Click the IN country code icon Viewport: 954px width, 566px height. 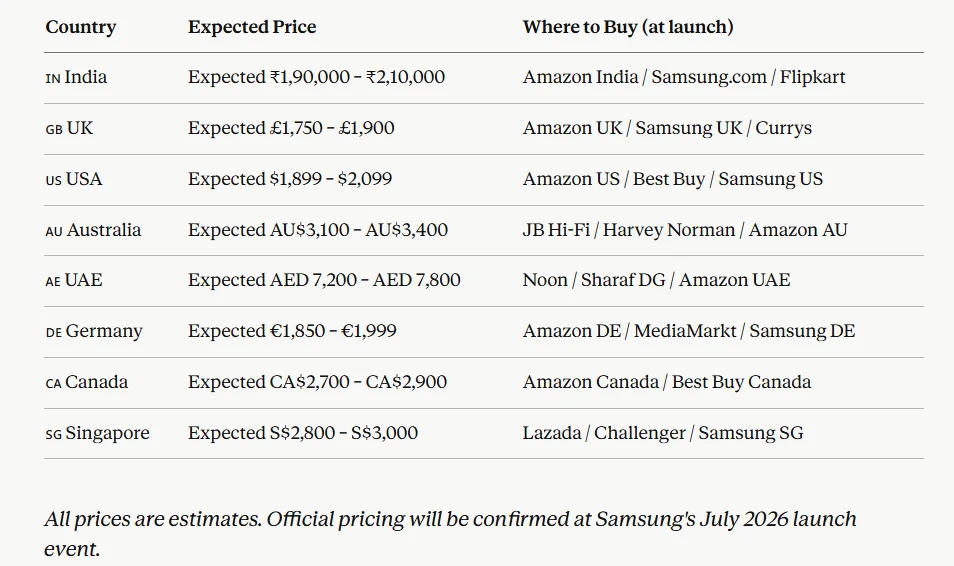pos(53,78)
